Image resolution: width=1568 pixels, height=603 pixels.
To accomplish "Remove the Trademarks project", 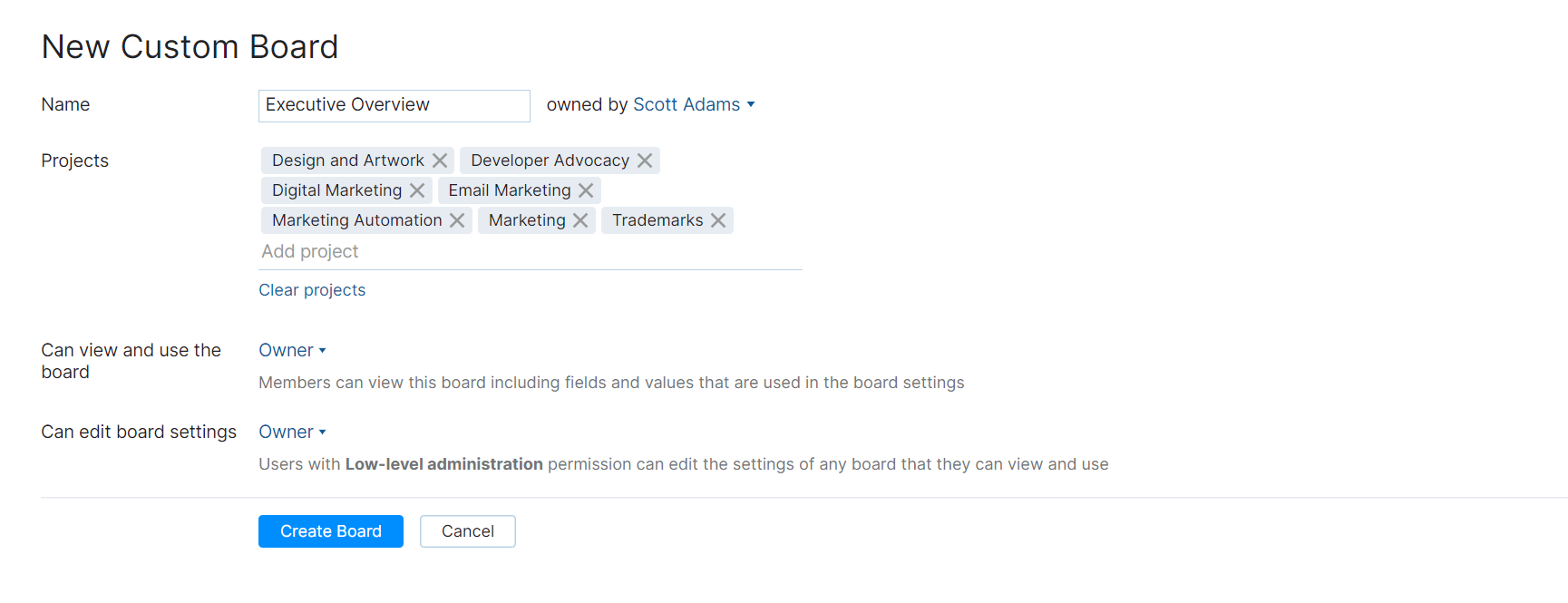I will pos(717,219).
